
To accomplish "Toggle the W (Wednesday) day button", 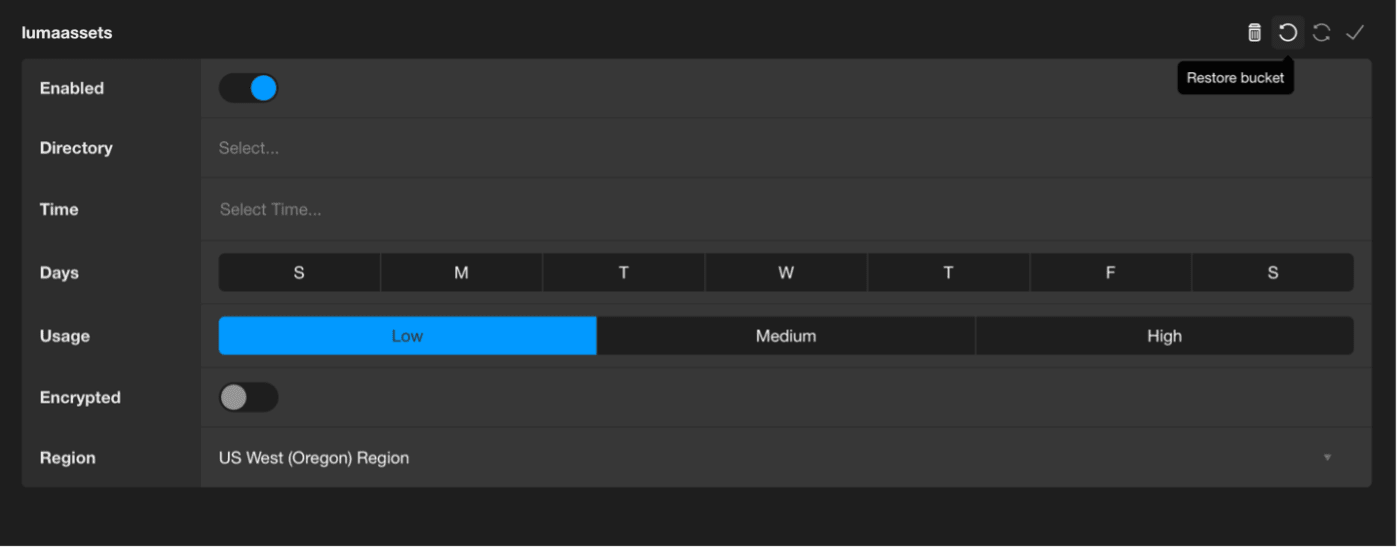I will coord(786,272).
